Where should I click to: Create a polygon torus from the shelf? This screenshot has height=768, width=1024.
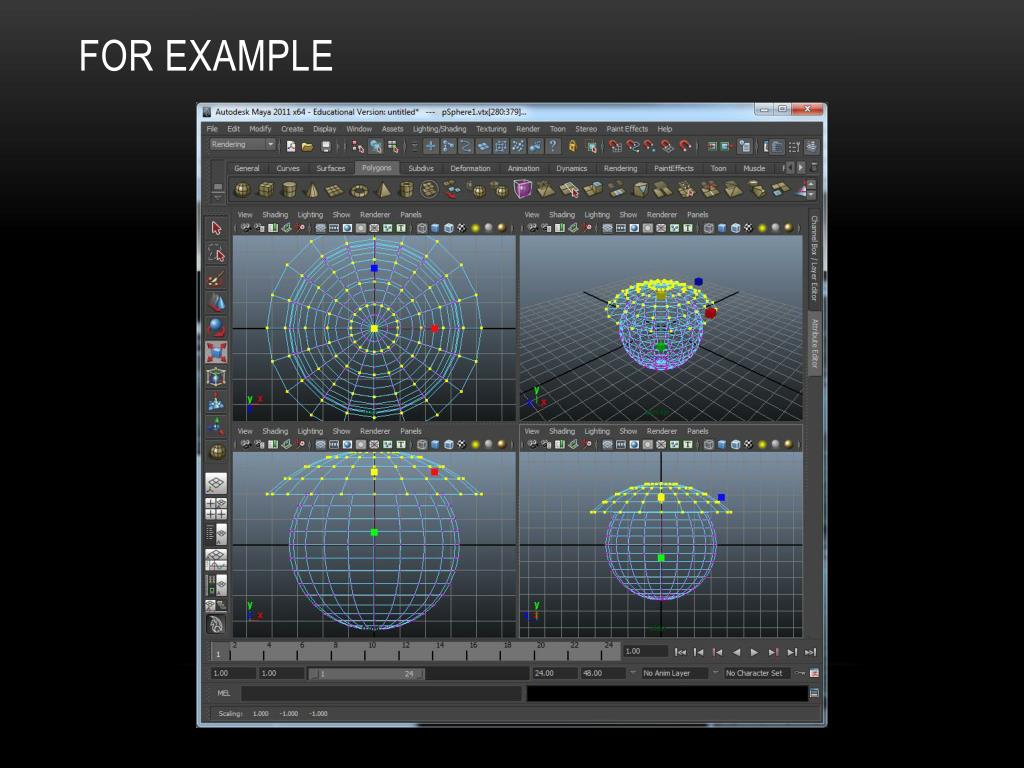pyautogui.click(x=359, y=190)
